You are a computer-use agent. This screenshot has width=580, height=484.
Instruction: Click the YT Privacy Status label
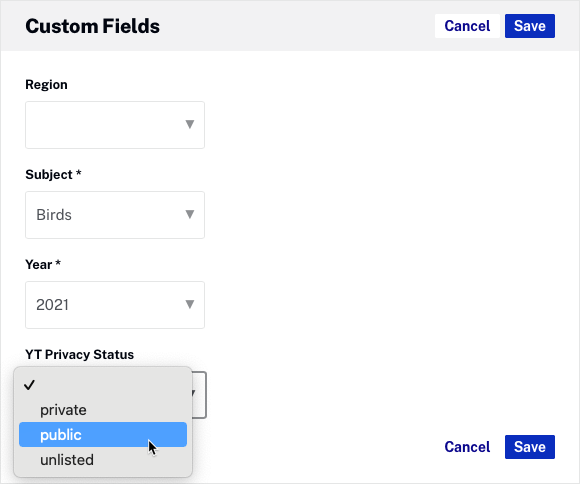[80, 354]
